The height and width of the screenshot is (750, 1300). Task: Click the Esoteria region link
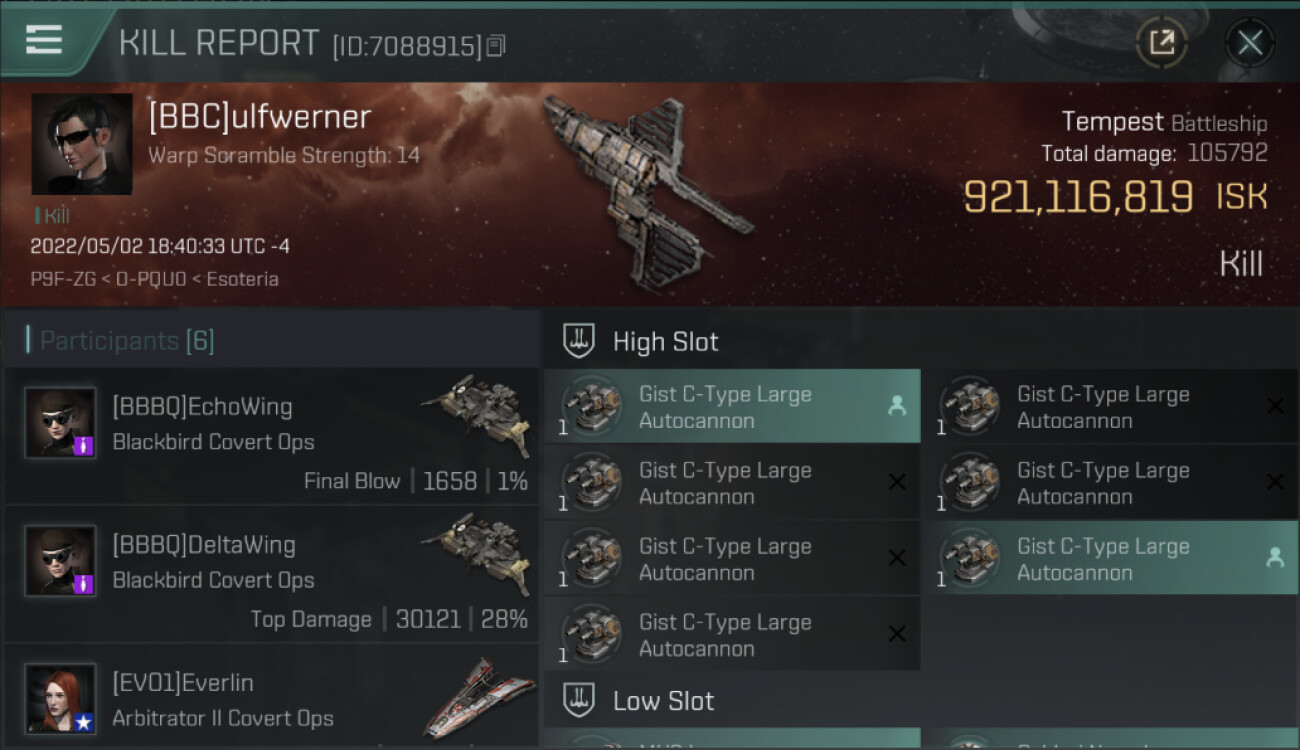[x=242, y=279]
